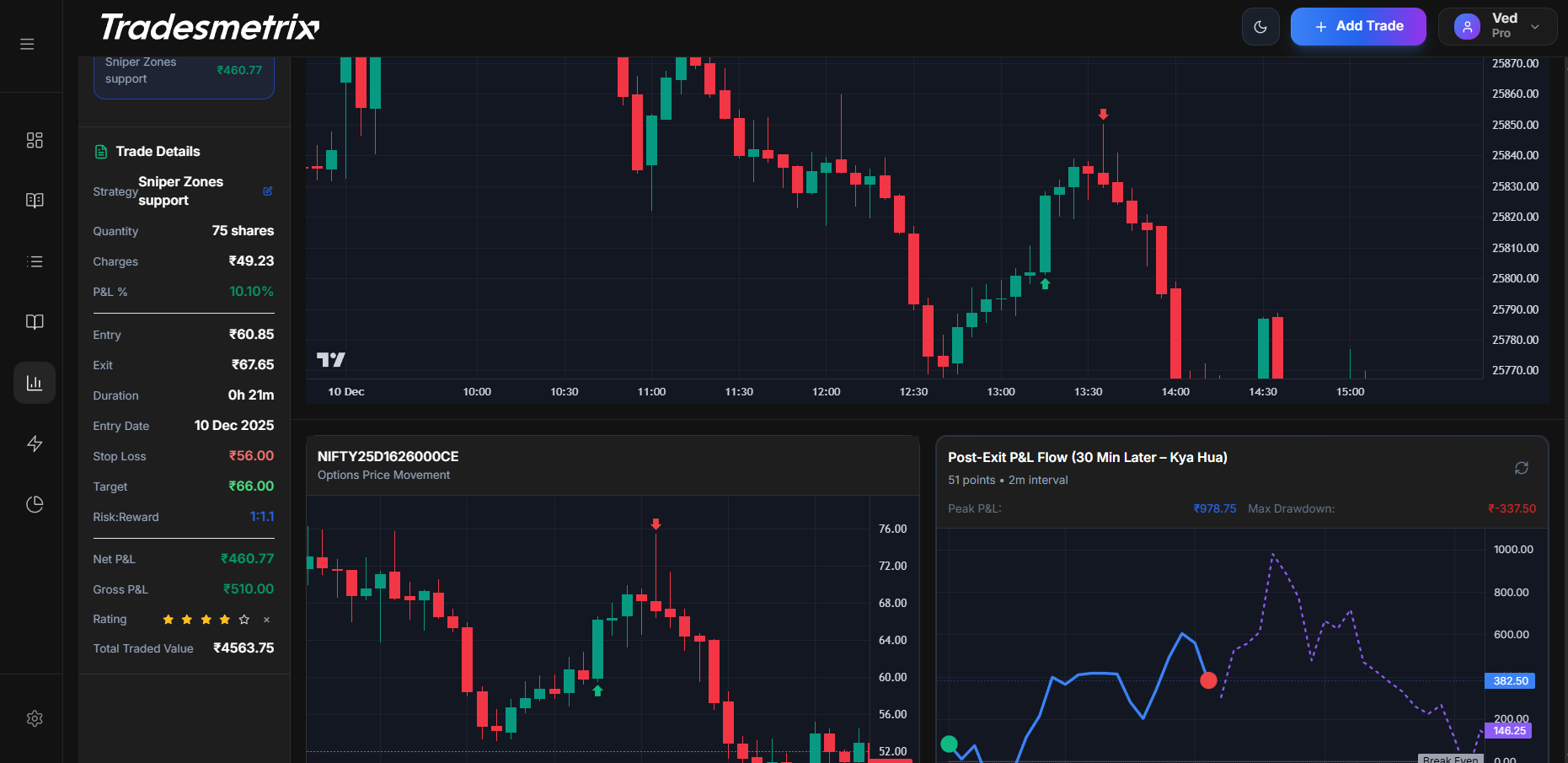Click the green entry arrow on options chart
1568x763 pixels.
coord(597,690)
